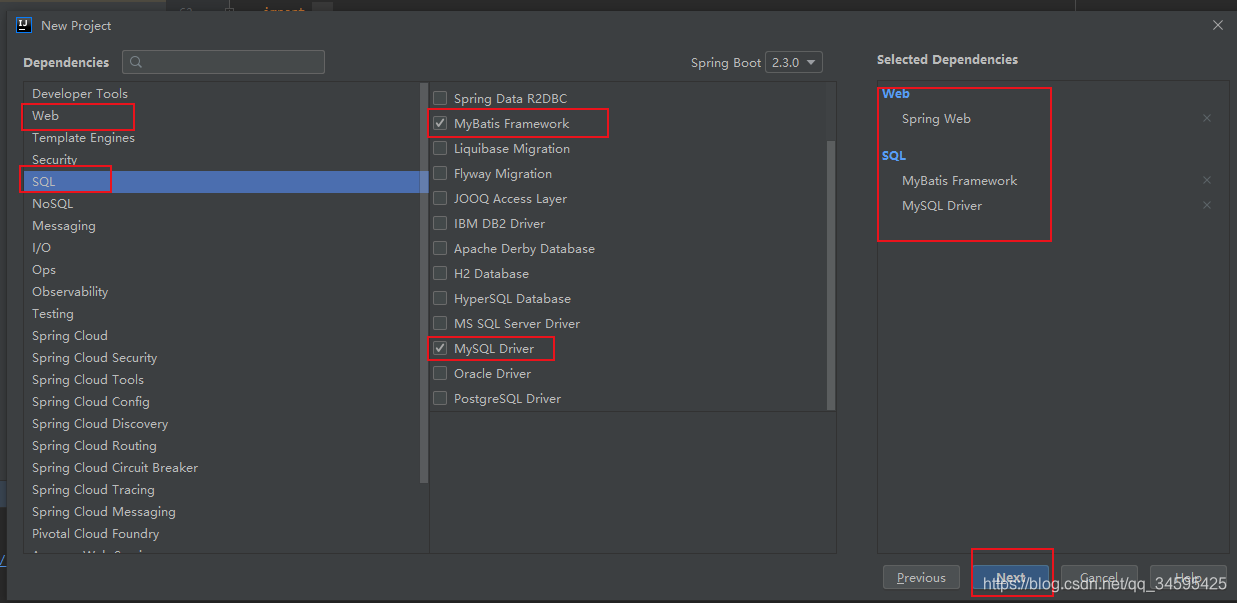Select Spring Cloud category
This screenshot has width=1237, height=603.
pos(222,335)
